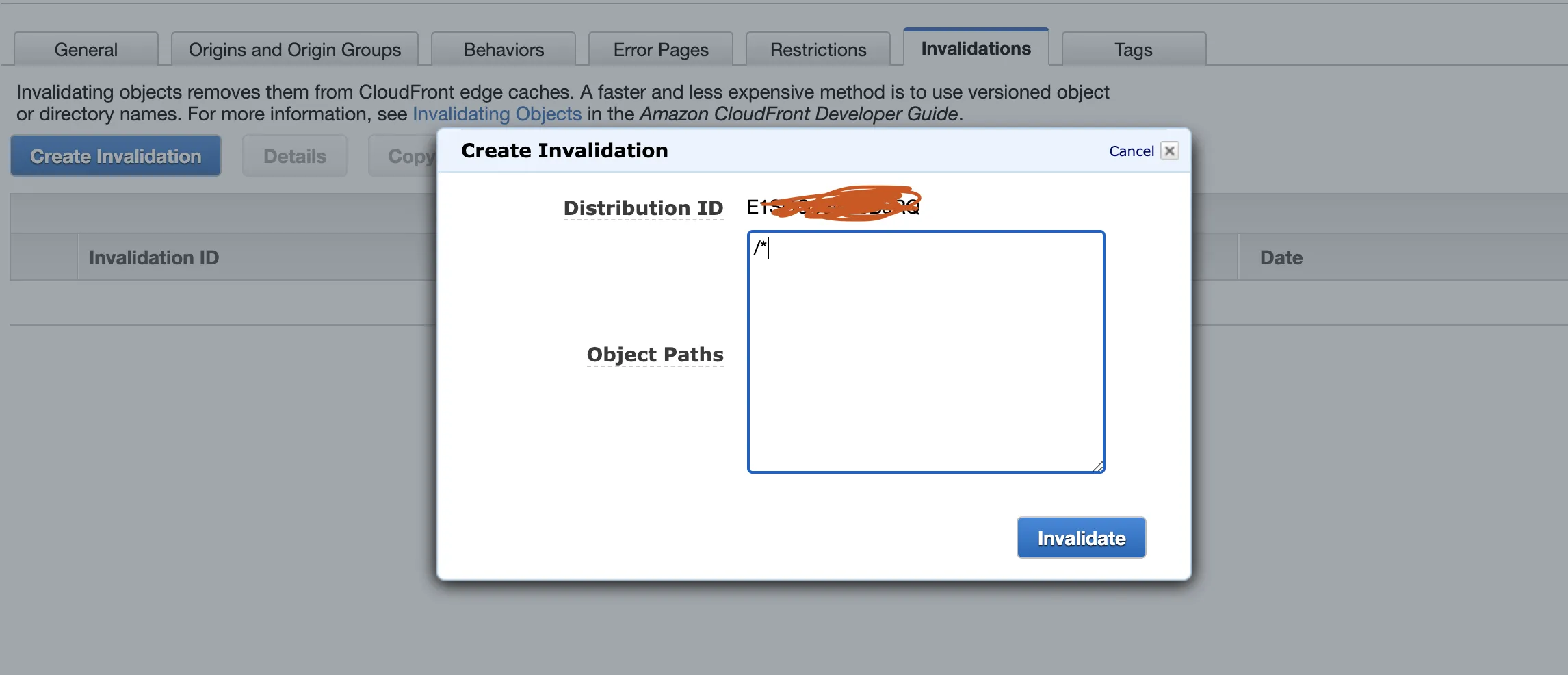Click the Invalidate button

1081,537
